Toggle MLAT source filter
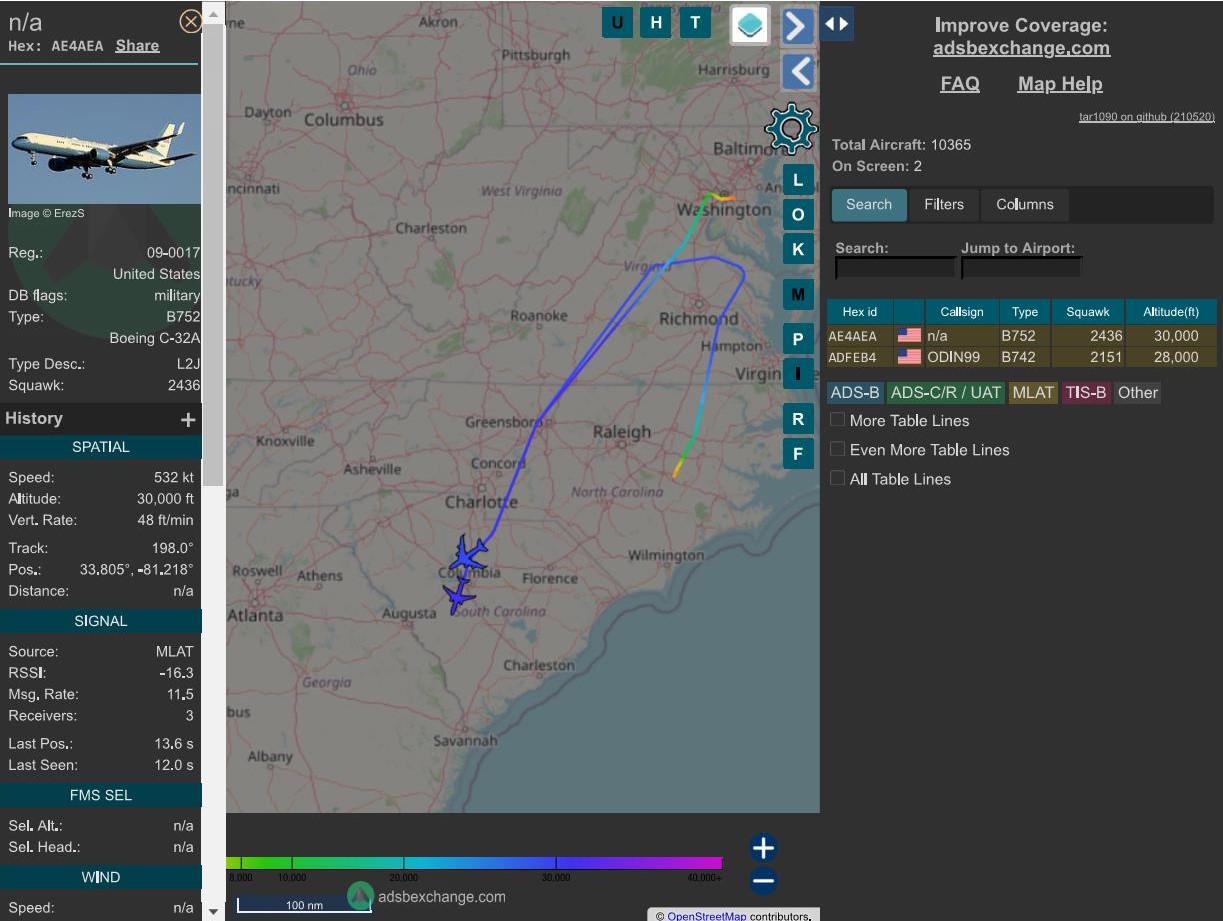The image size is (1223, 921). coord(1033,393)
